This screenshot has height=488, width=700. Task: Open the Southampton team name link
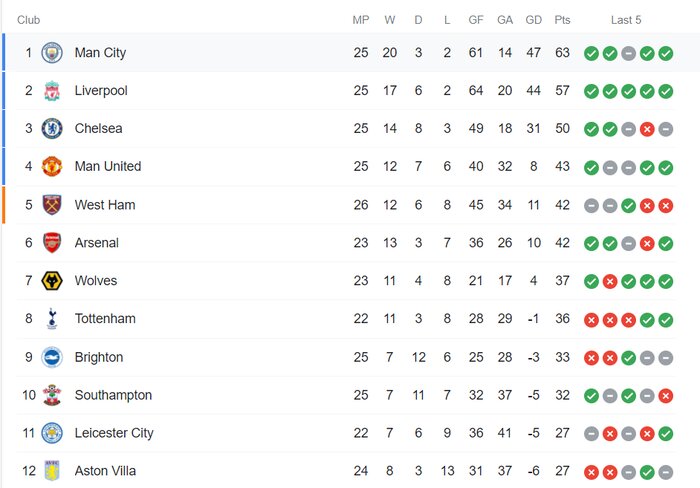click(113, 395)
